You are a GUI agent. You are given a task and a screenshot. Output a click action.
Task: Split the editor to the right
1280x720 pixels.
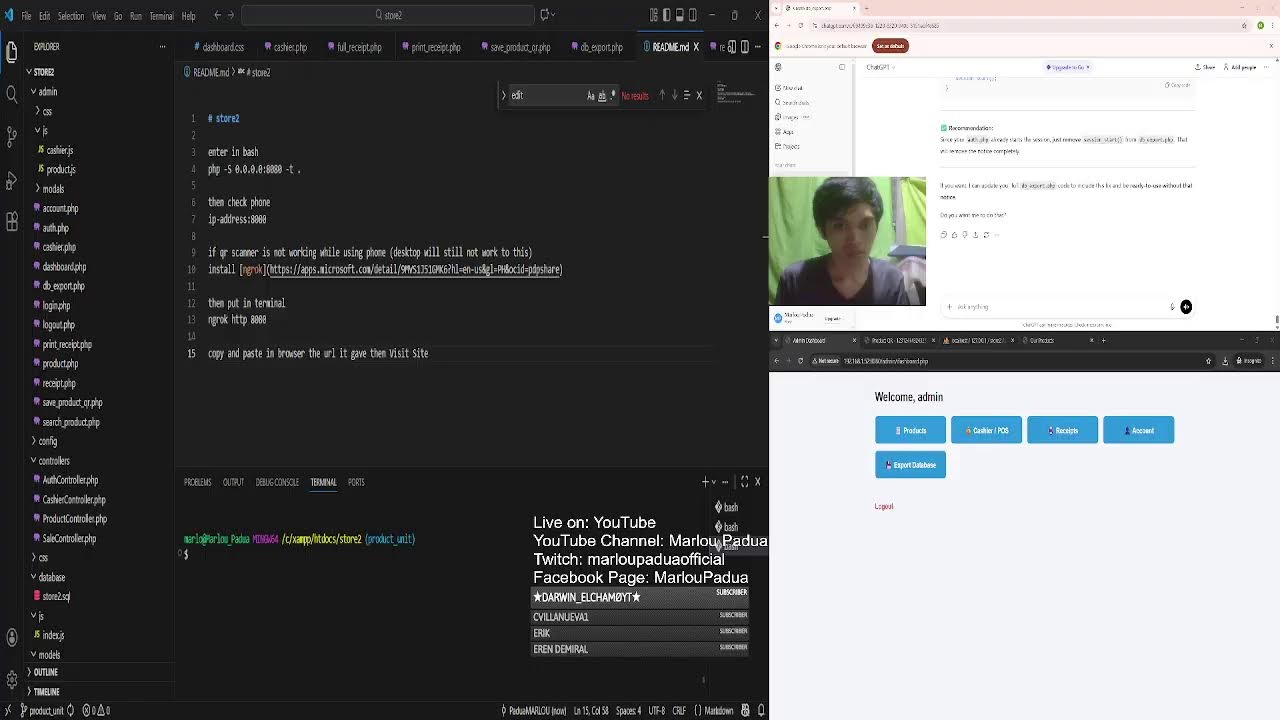click(745, 47)
